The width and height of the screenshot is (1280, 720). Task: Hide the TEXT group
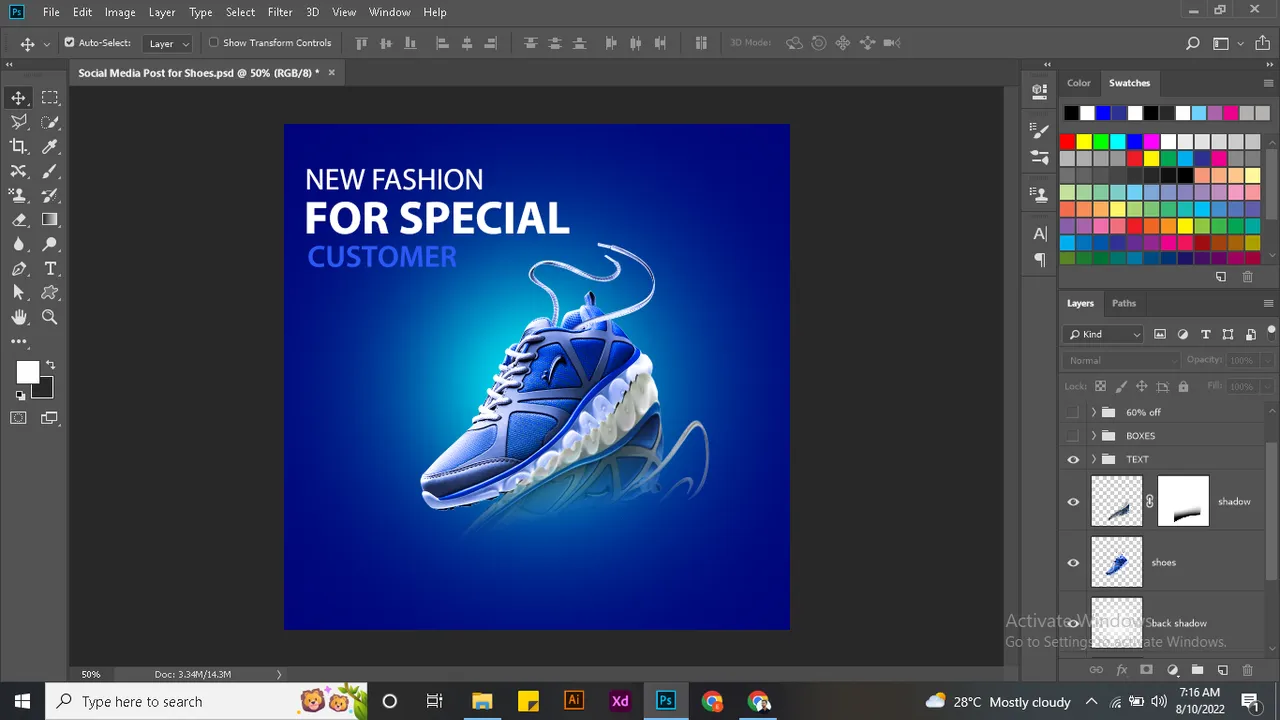click(x=1073, y=460)
